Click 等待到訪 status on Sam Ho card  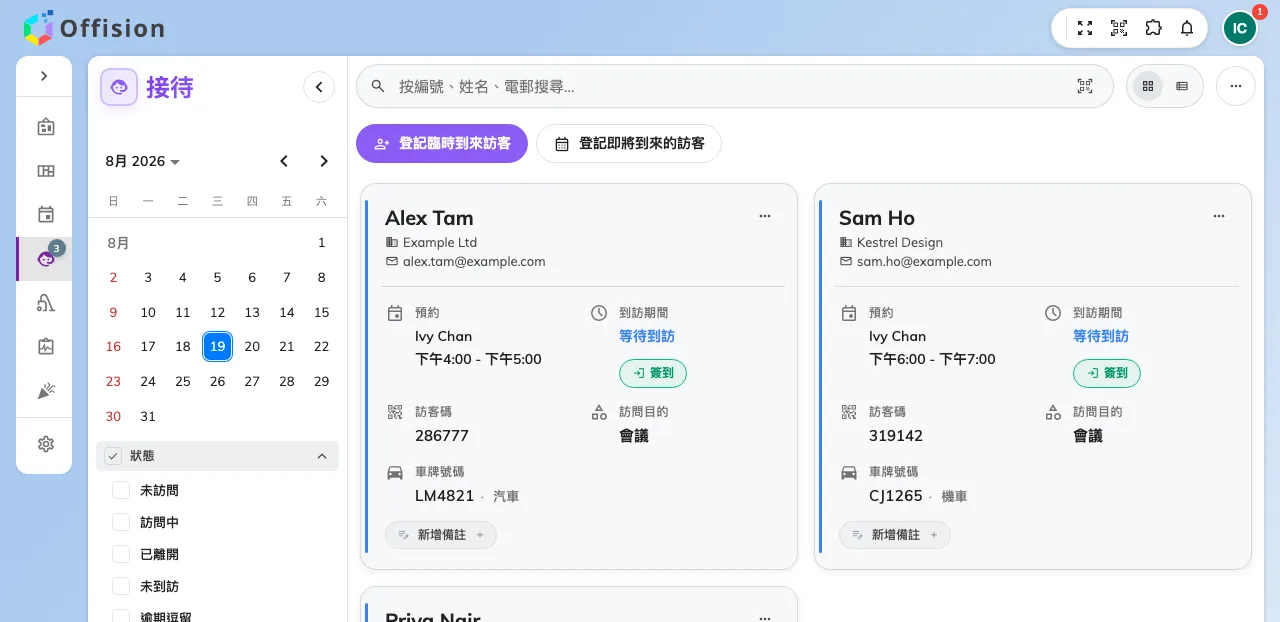(x=1101, y=336)
